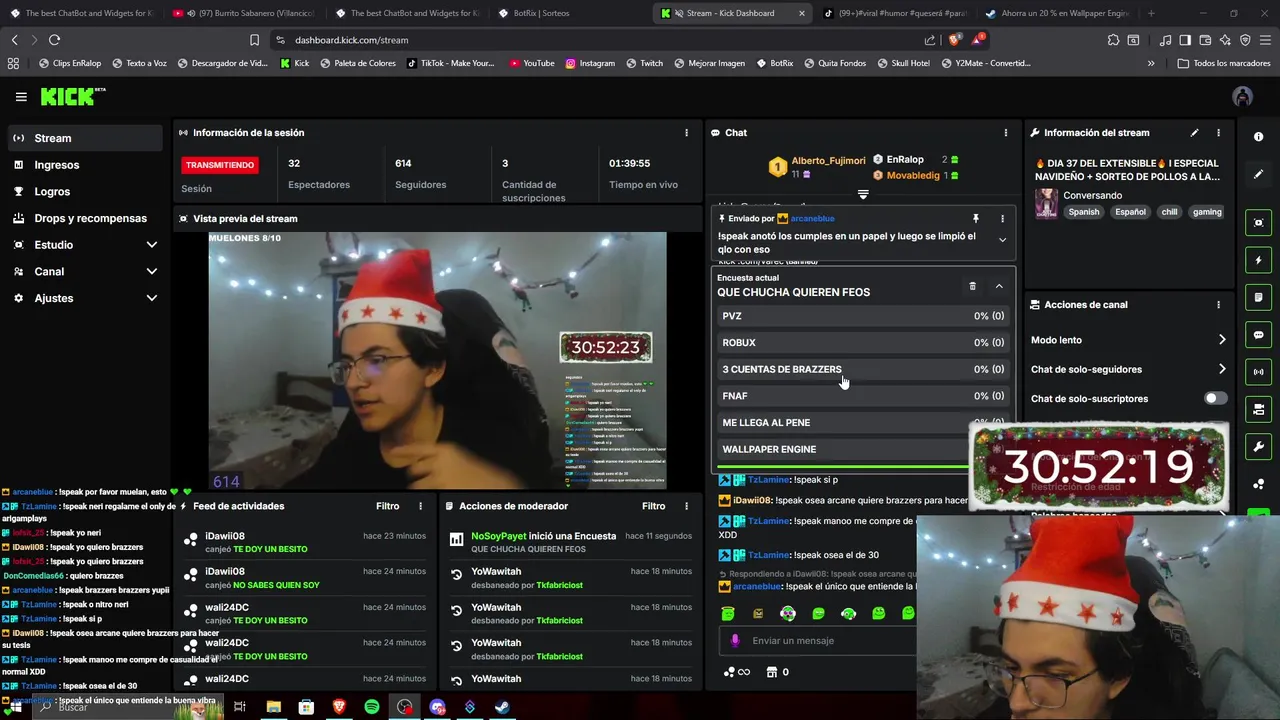Screen dimensions: 1280x720
Task: Click the right sidebar screen capture icon
Action: 1258,223
